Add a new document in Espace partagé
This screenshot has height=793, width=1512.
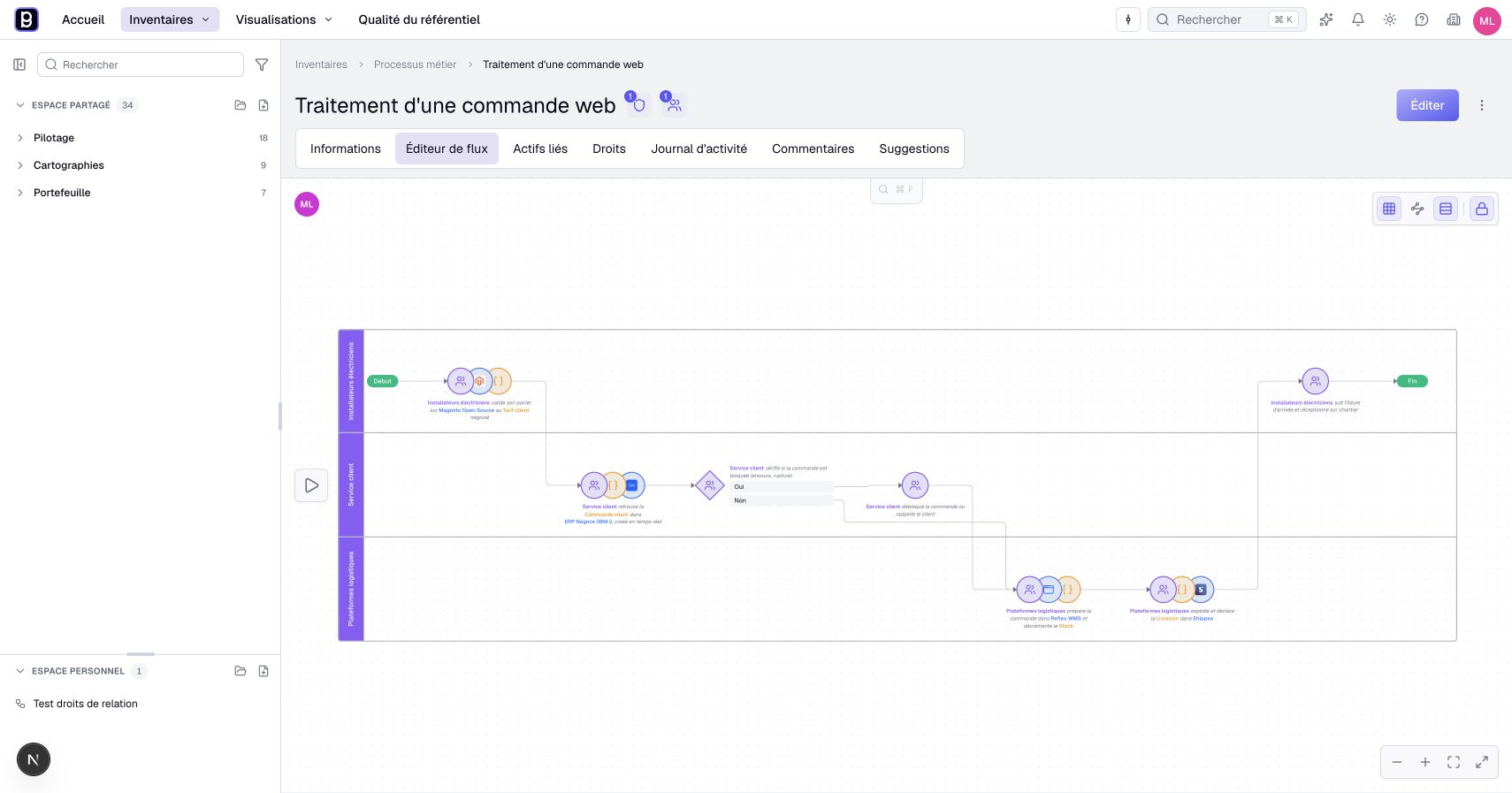[x=263, y=105]
